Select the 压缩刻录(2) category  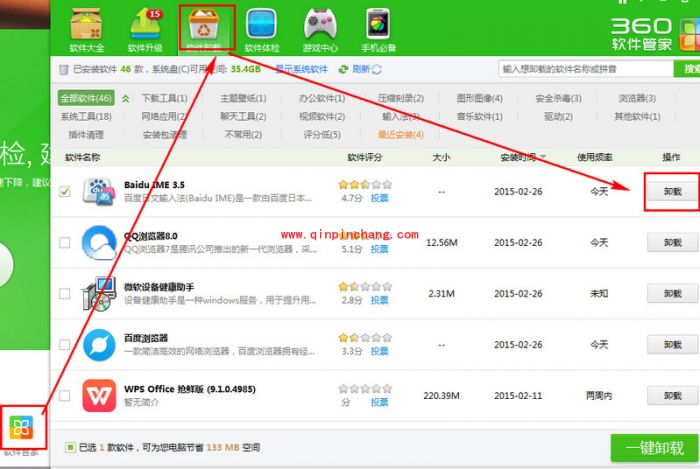[x=400, y=98]
